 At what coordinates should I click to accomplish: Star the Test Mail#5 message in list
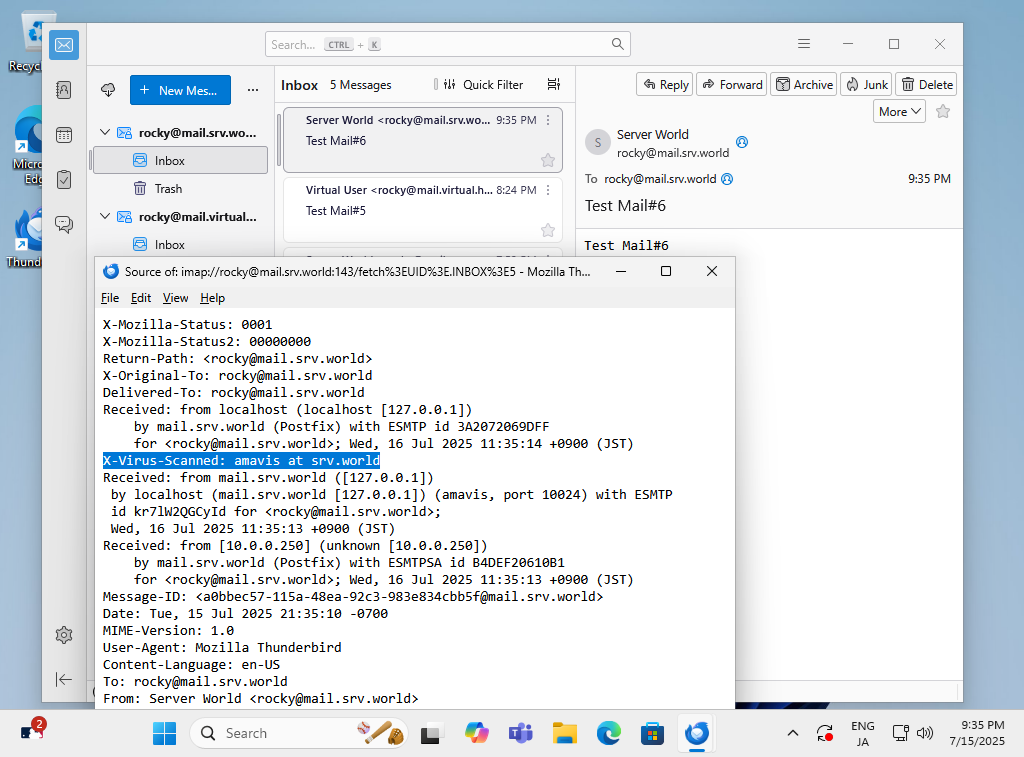[x=548, y=230]
